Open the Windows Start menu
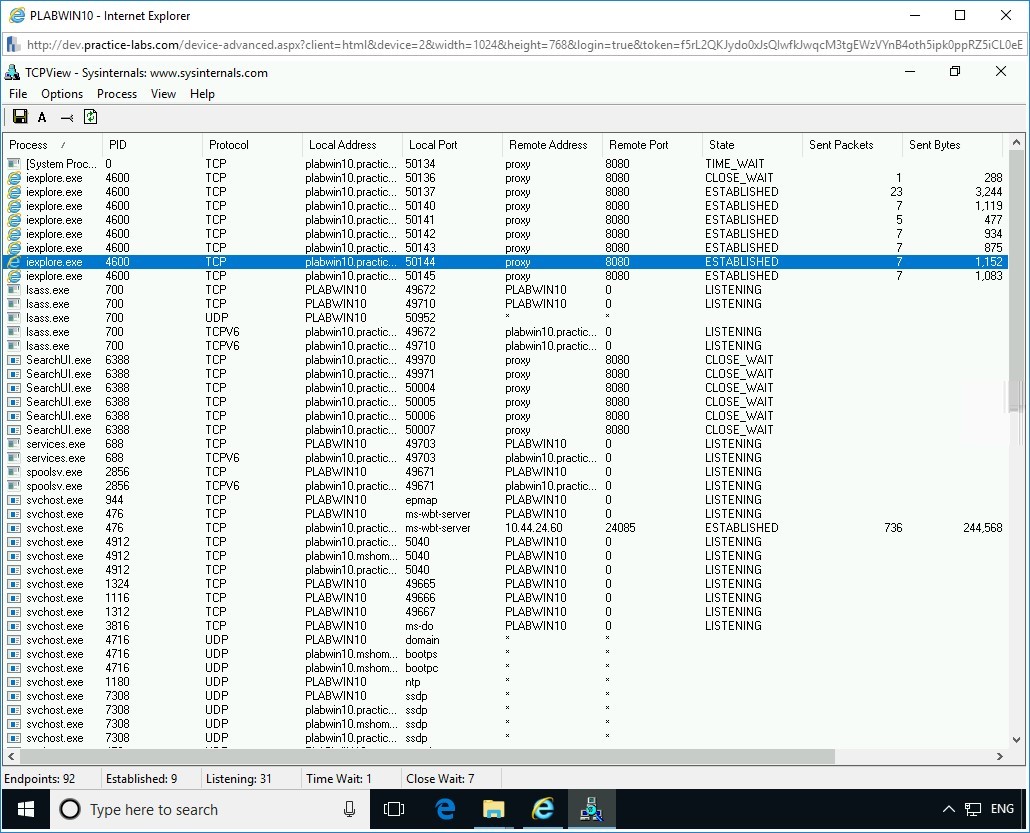The image size is (1030, 833). [23, 809]
